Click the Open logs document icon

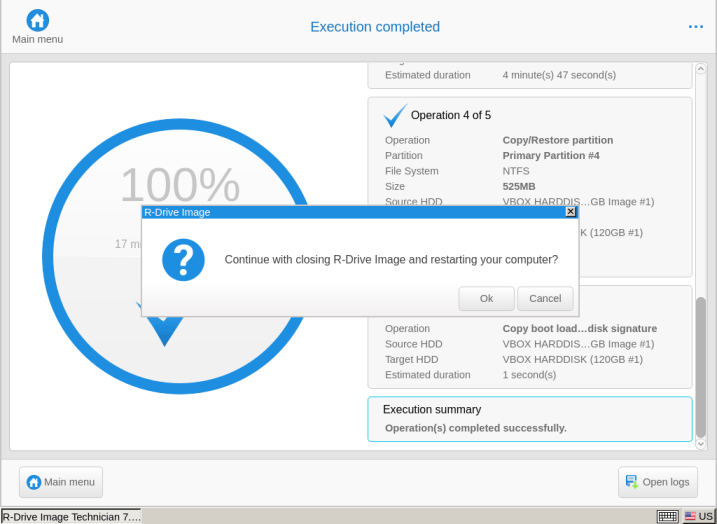(632, 482)
